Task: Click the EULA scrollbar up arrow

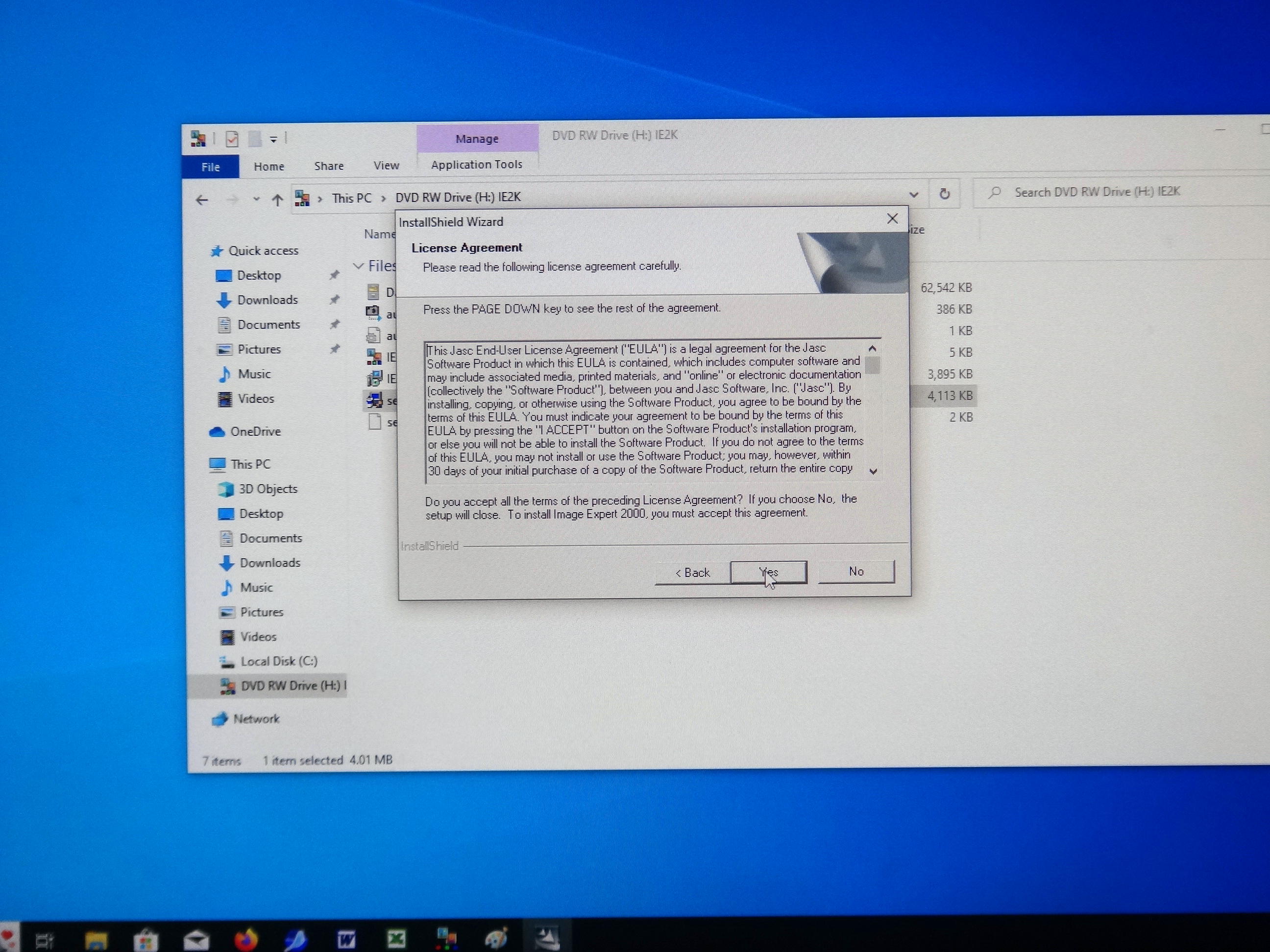Action: coord(872,348)
